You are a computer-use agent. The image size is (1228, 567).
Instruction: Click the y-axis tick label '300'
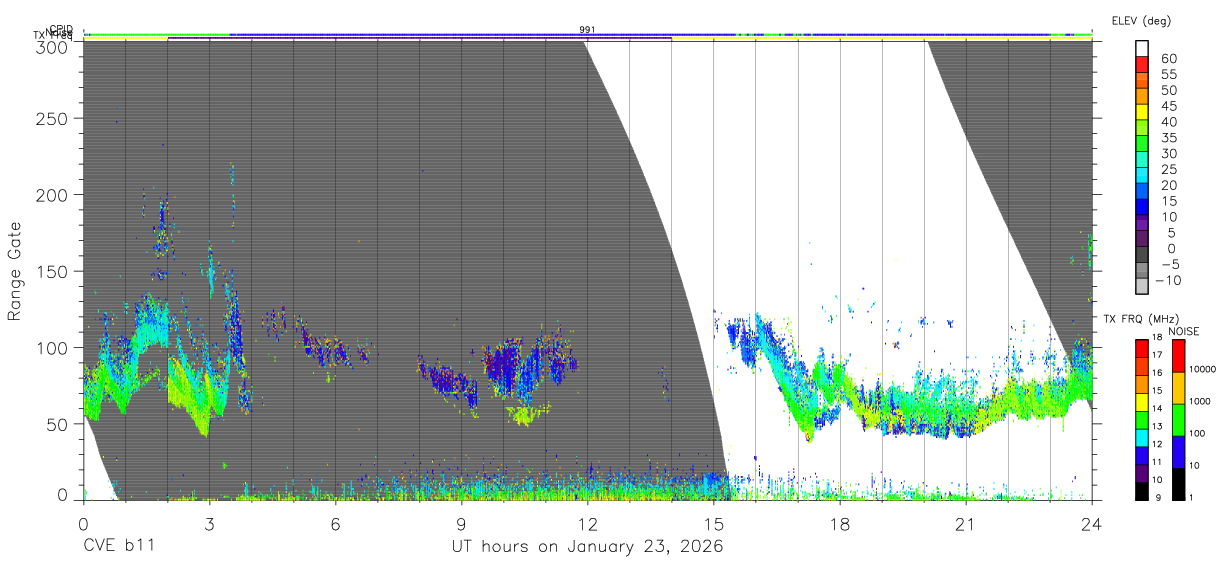[x=53, y=46]
